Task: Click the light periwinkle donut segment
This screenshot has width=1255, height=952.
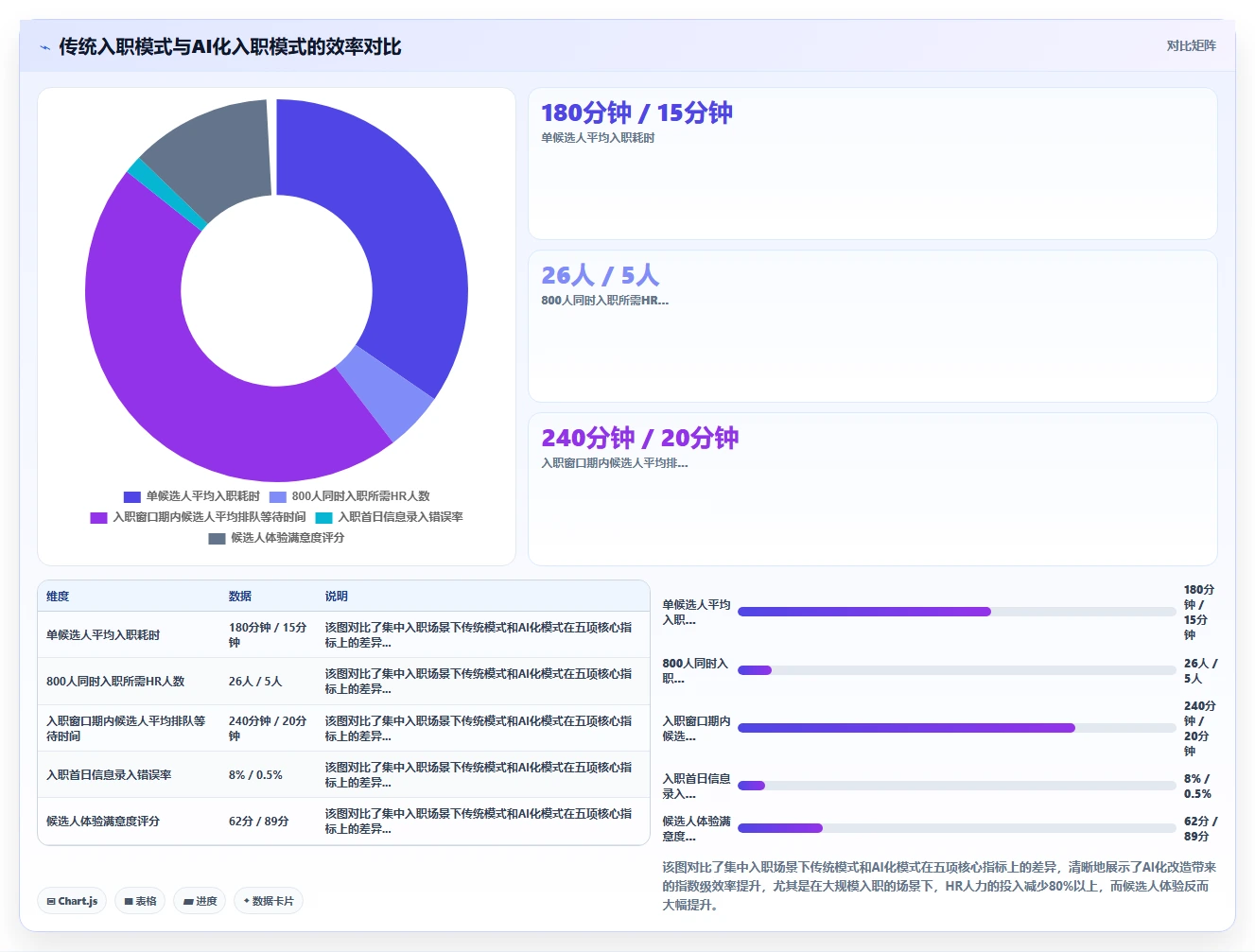Action: pos(386,395)
